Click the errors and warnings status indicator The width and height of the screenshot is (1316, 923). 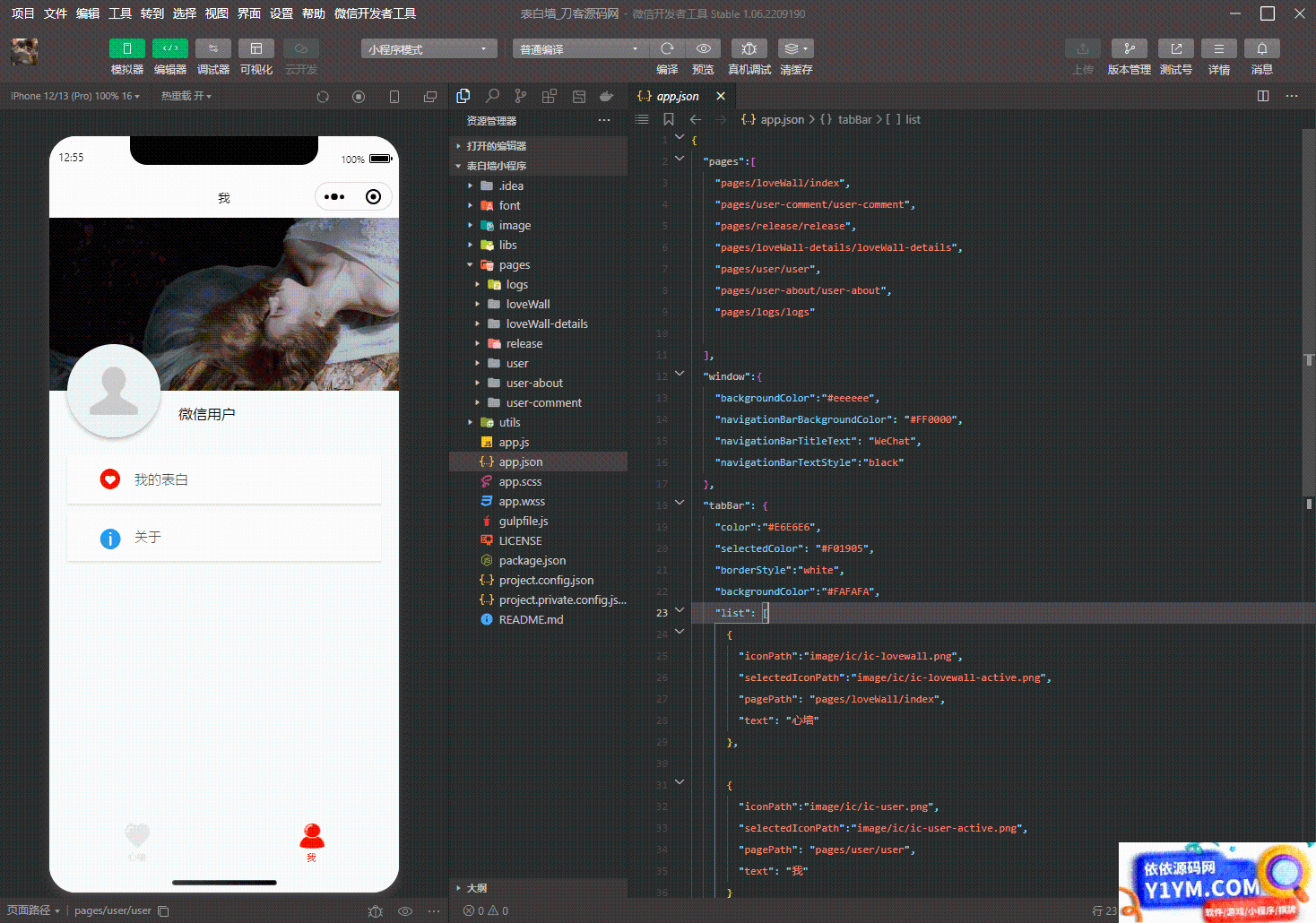tap(486, 910)
